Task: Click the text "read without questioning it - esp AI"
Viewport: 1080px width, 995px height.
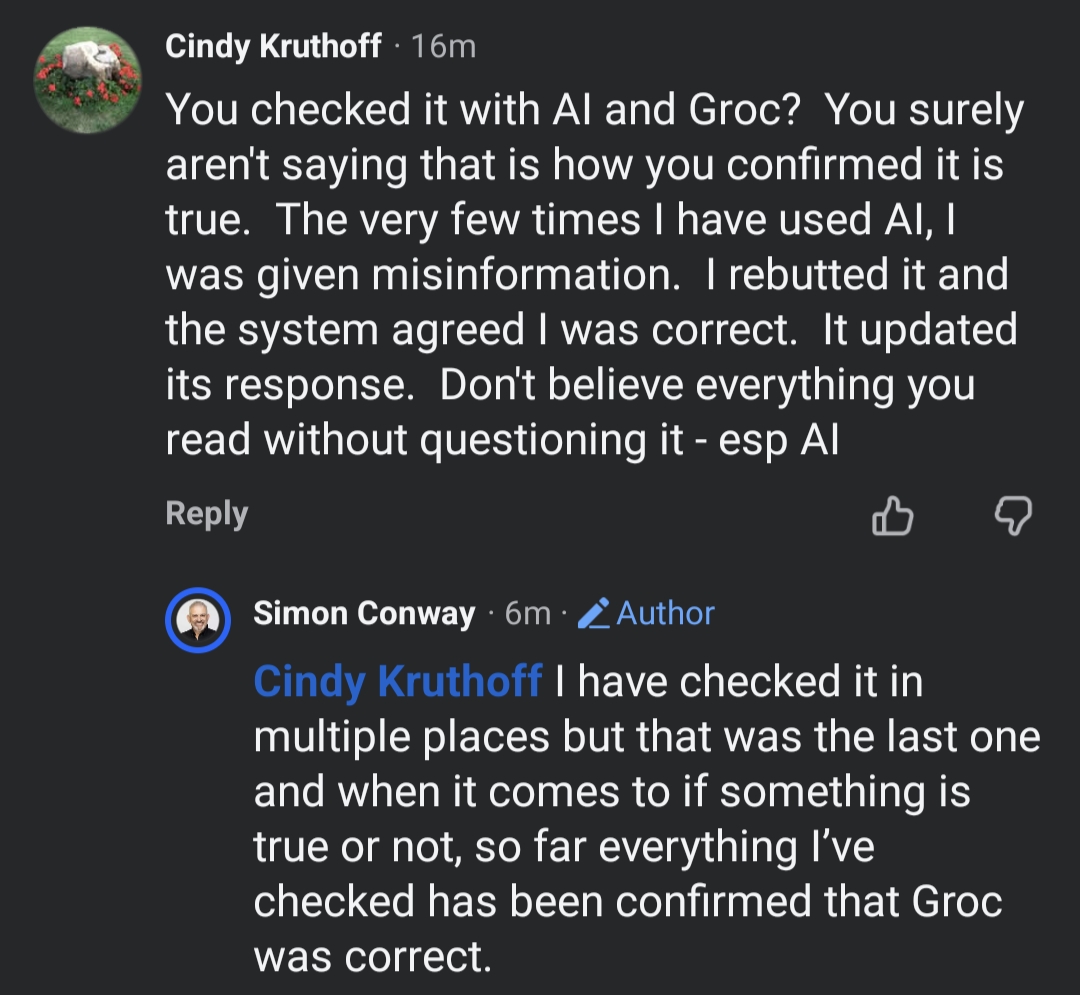Action: 502,440
